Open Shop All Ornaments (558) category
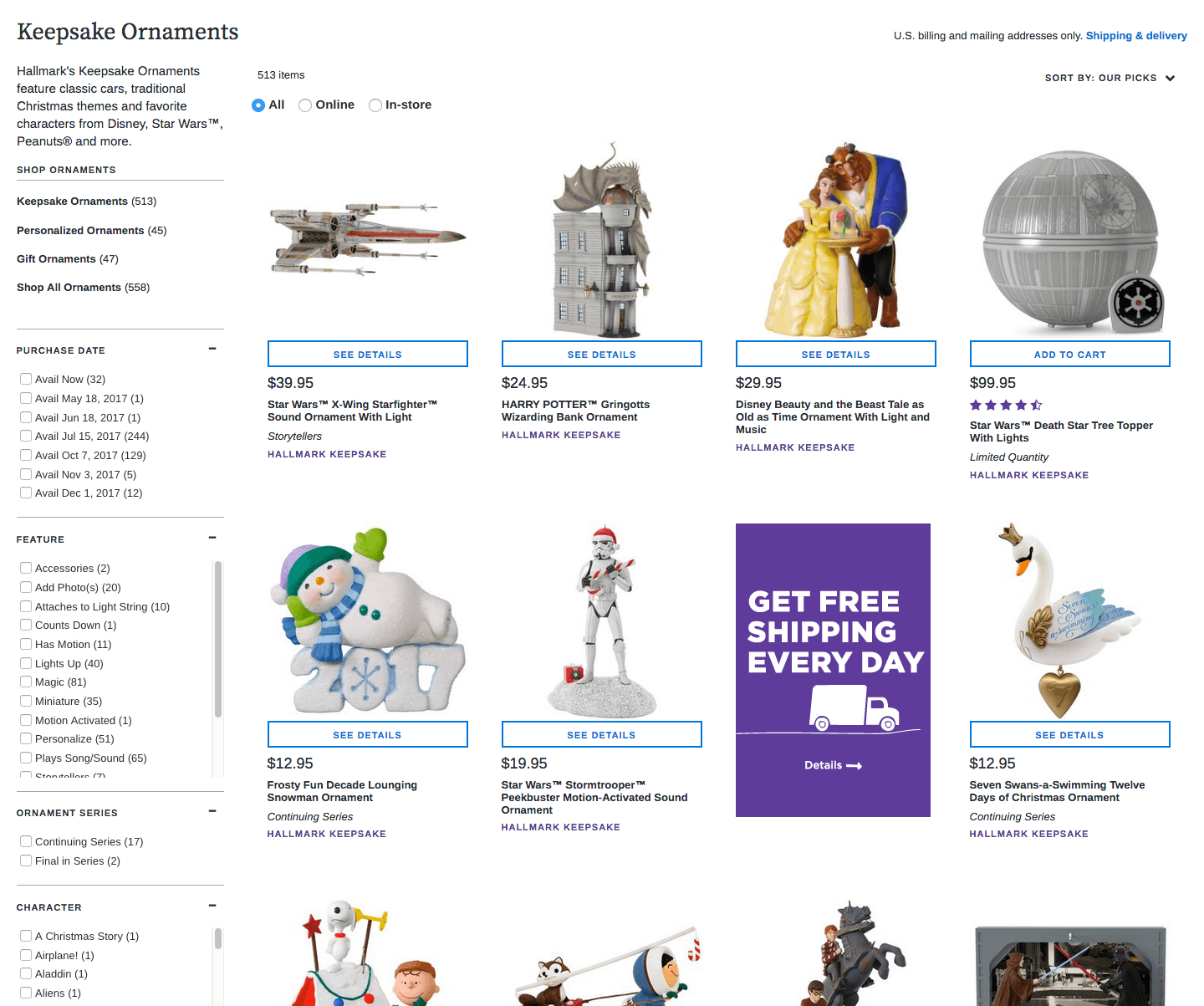1204x1006 pixels. 83,288
